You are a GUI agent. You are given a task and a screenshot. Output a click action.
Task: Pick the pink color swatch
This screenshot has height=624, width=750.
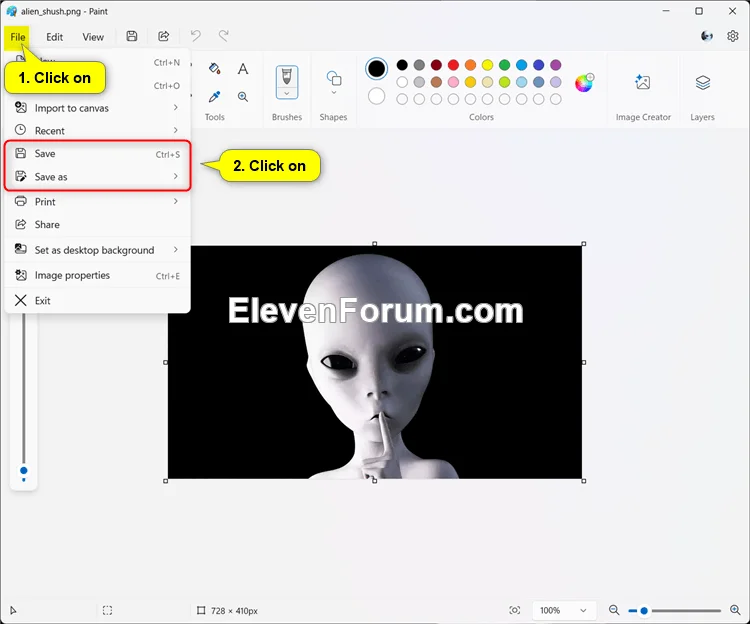coord(453,82)
